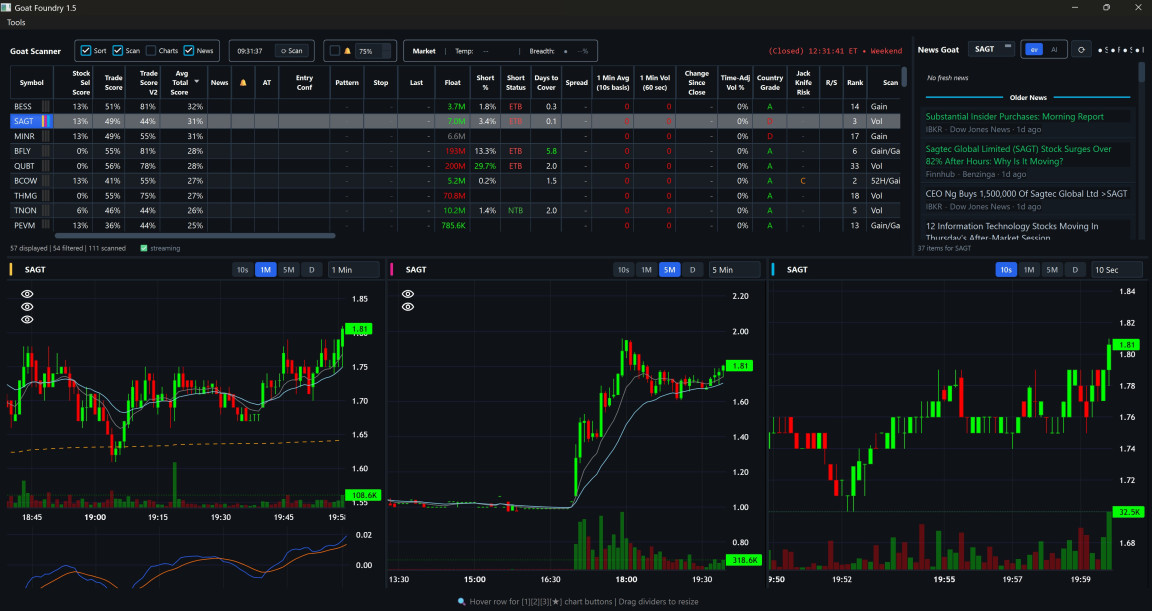
Task: Sort by the Short % column header
Action: 485,82
